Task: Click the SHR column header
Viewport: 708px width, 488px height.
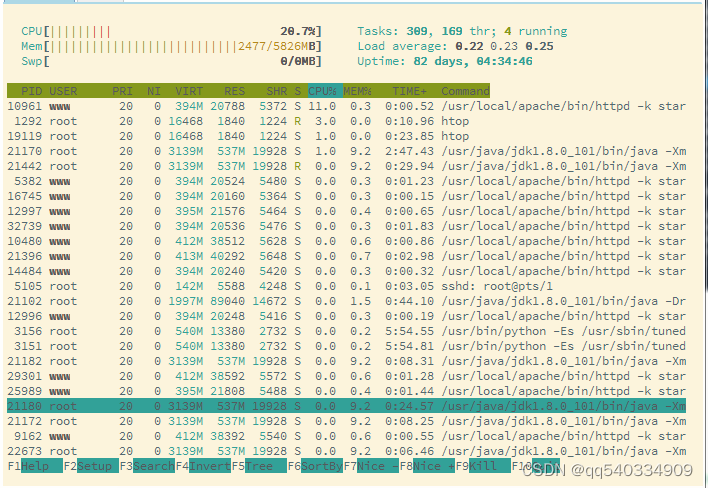Action: click(x=276, y=91)
